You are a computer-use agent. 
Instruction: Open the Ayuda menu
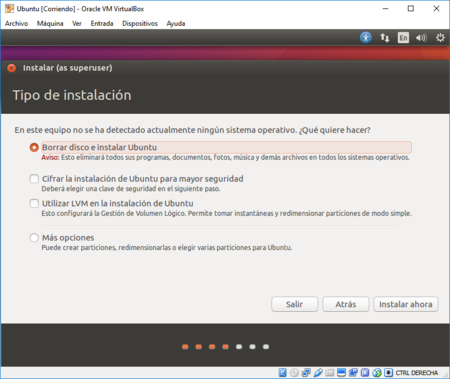(176, 23)
